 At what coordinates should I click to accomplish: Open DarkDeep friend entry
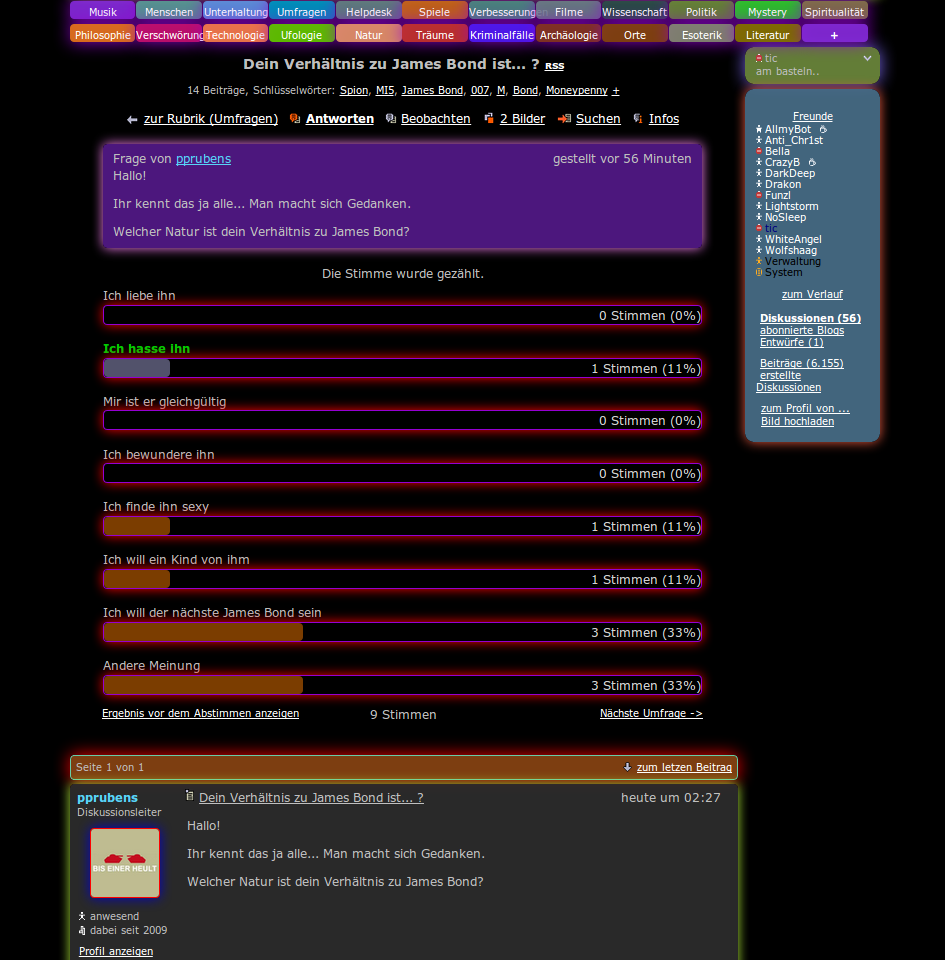790,173
